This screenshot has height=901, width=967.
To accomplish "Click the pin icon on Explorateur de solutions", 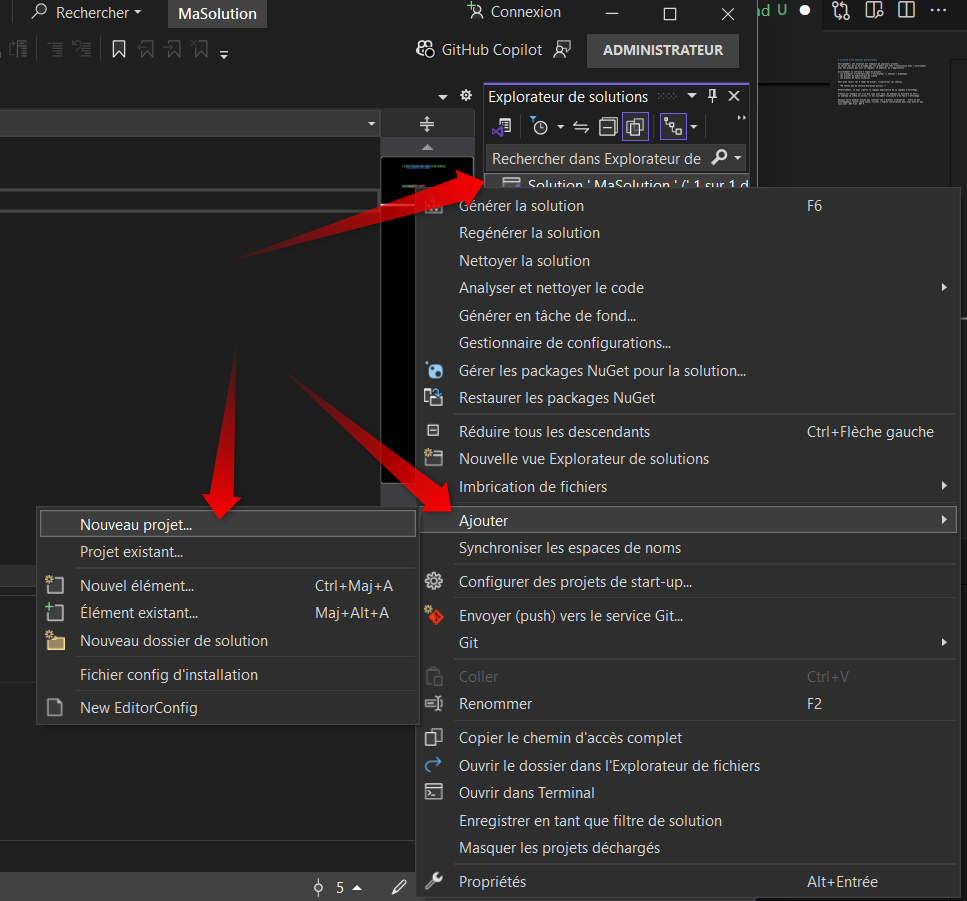I will coord(712,96).
